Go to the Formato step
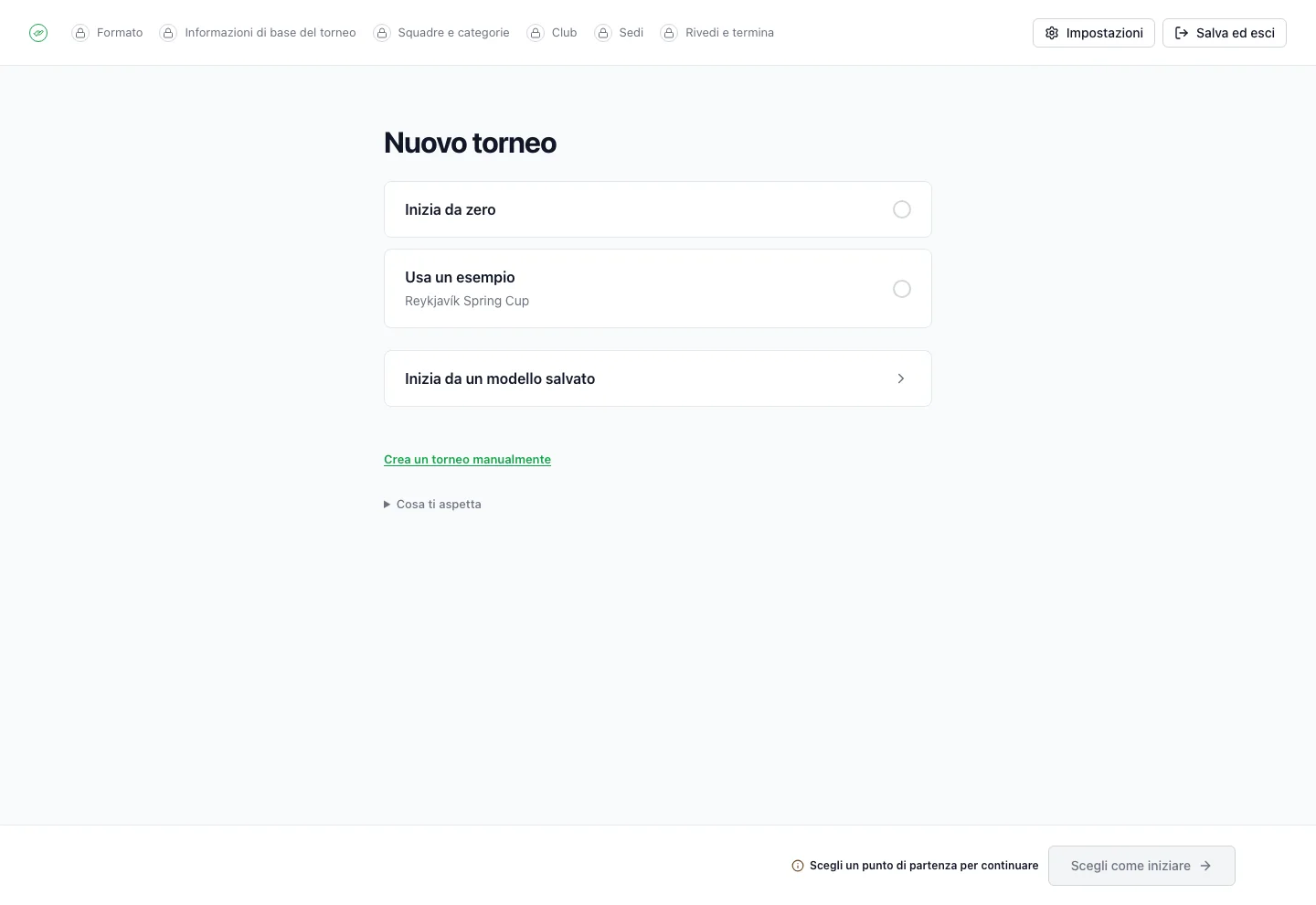The image size is (1316, 905). 108,33
